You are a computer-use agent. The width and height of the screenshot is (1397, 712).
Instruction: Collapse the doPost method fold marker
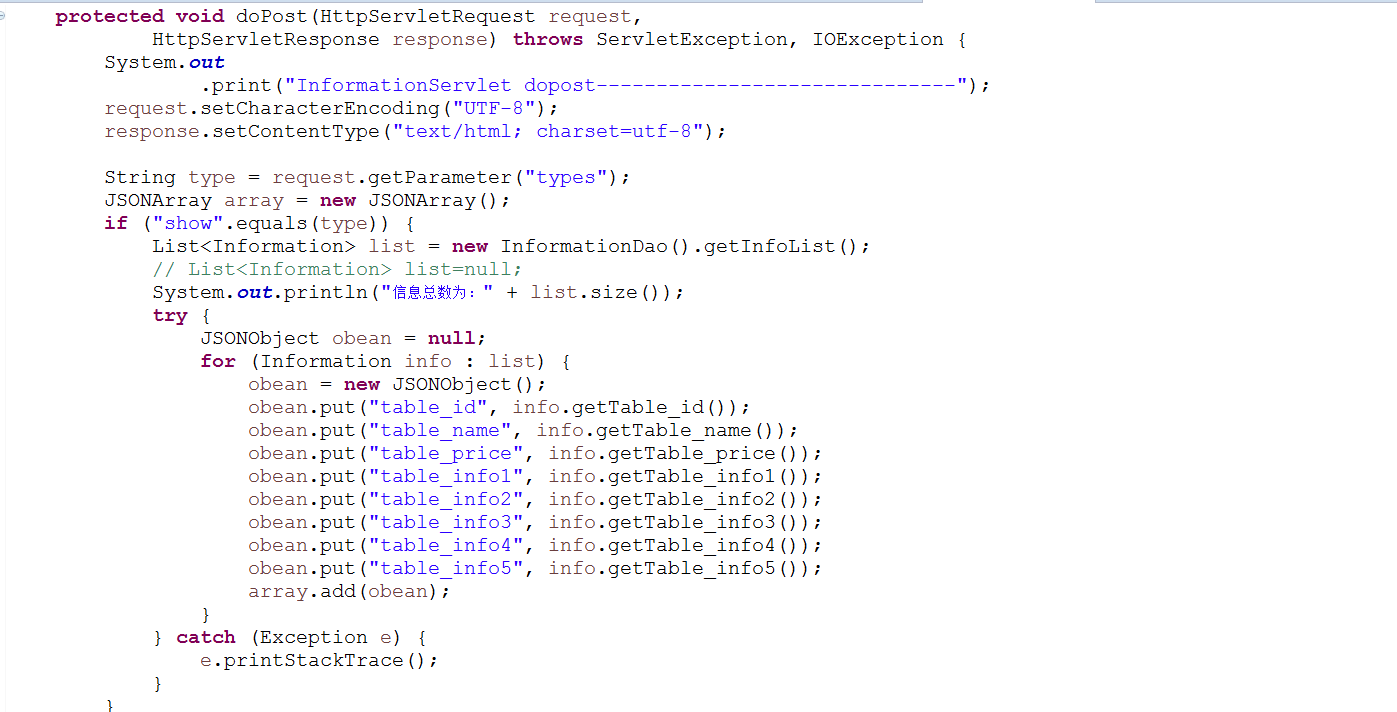(x=3, y=15)
